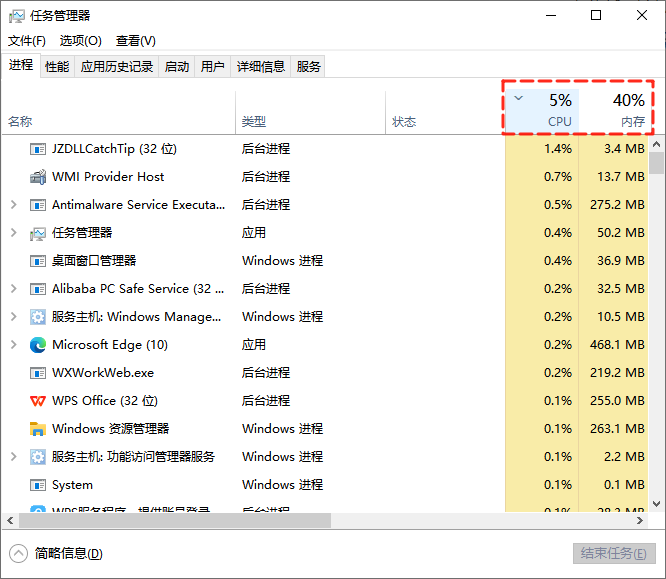Click the Windows 资源管理器 folder icon
The height and width of the screenshot is (579, 666).
pyautogui.click(x=38, y=429)
